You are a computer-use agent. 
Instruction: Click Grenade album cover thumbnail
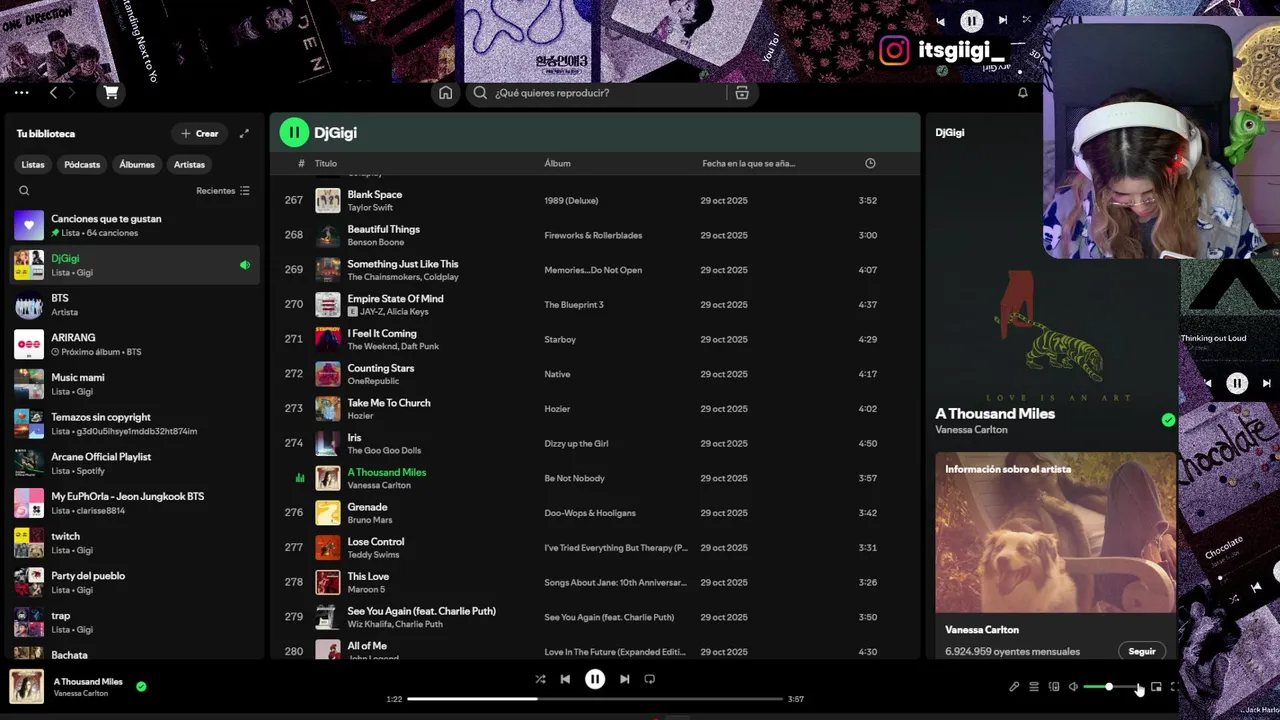pos(328,513)
